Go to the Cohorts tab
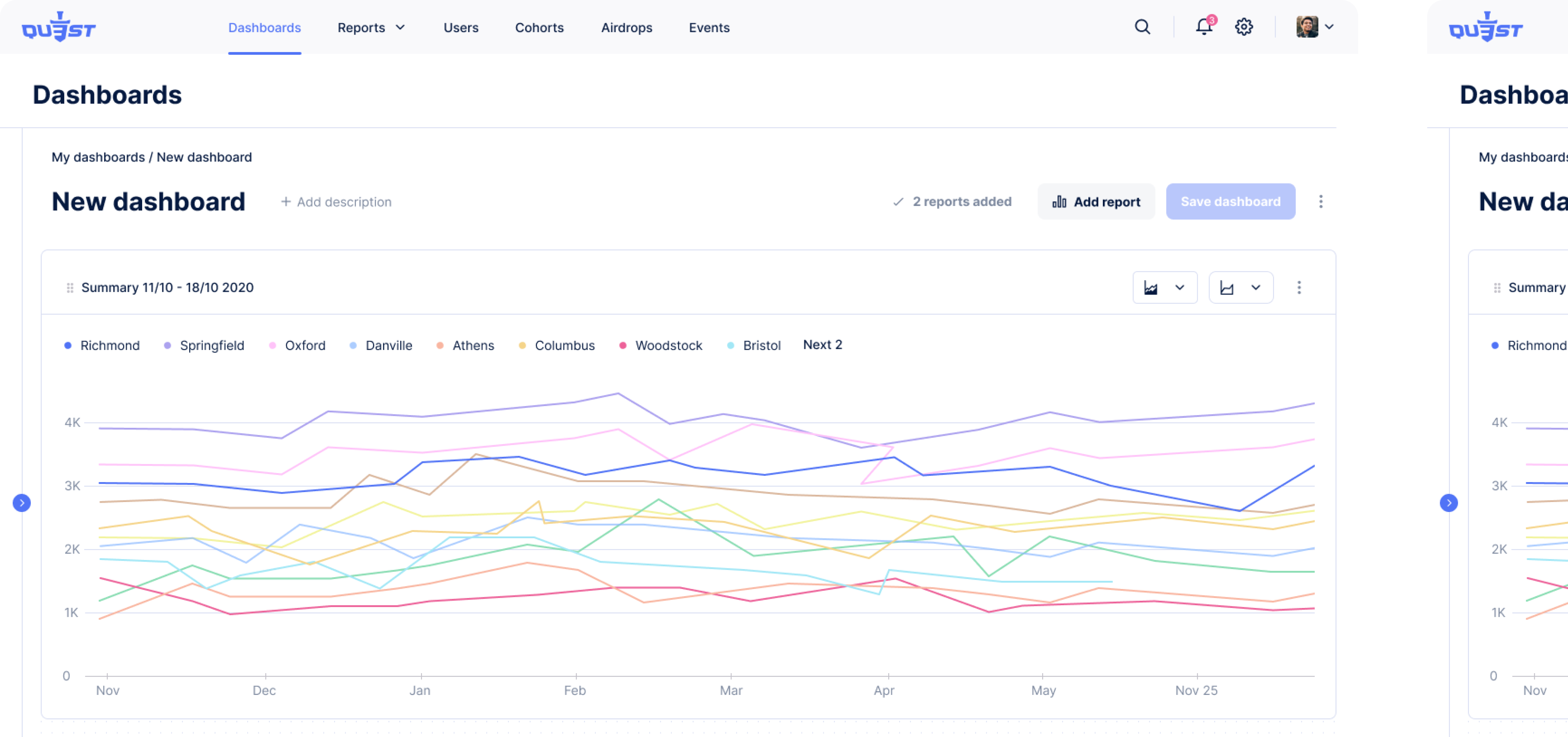The height and width of the screenshot is (737, 1568). 539,27
